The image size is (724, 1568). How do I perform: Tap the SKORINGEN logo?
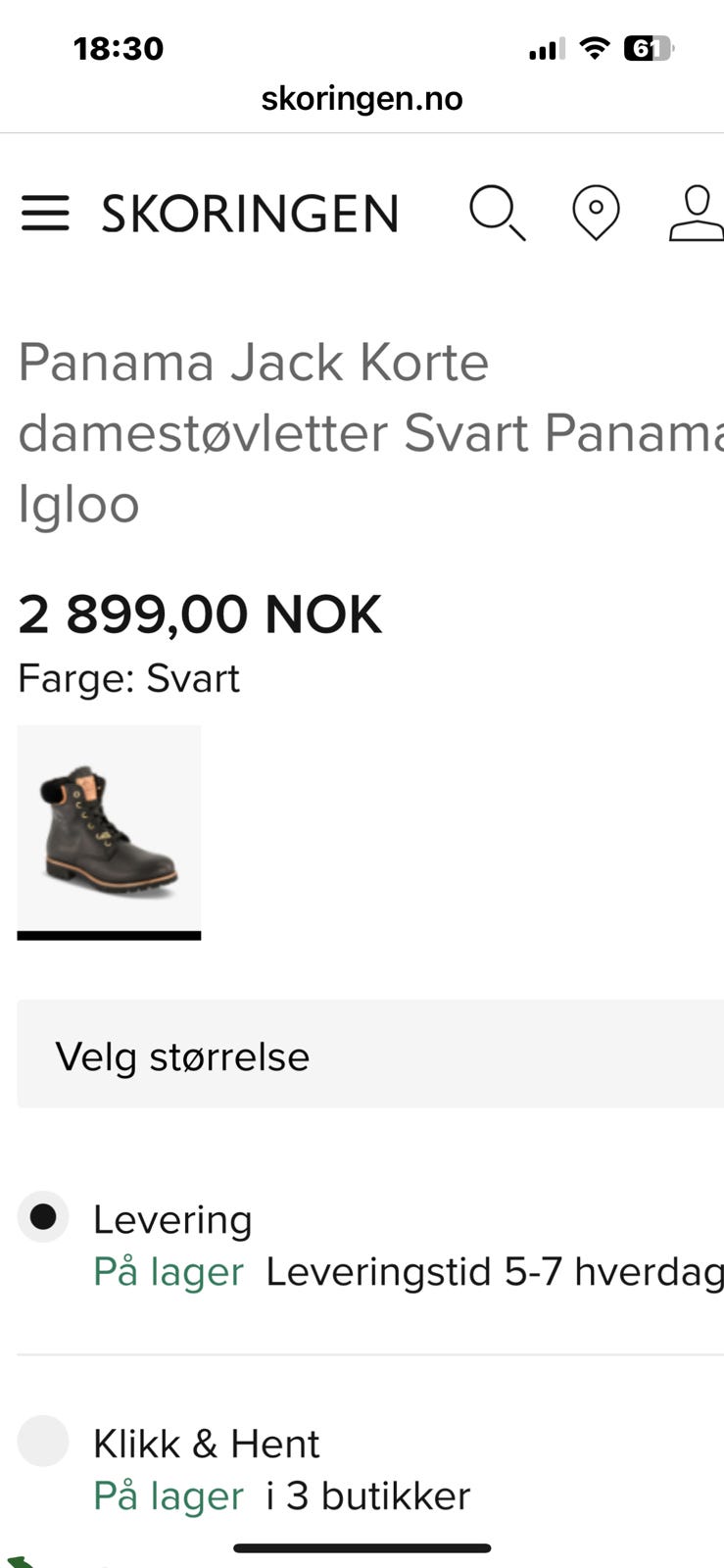(x=251, y=214)
